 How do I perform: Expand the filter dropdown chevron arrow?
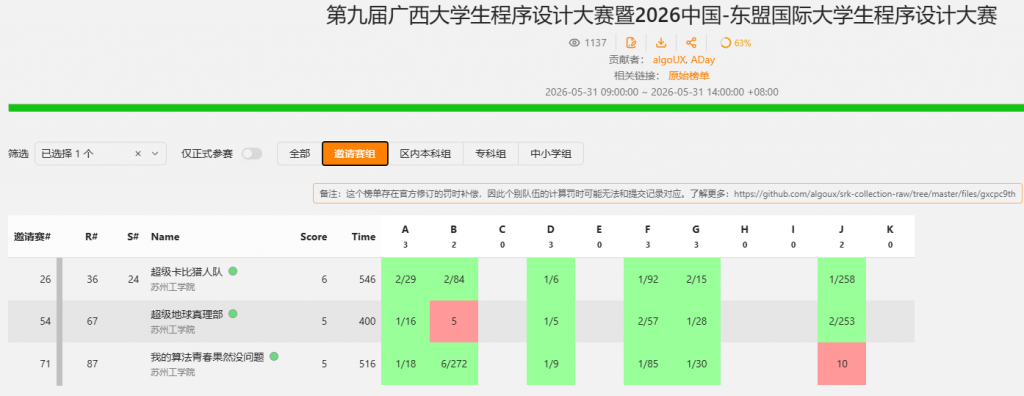pyautogui.click(x=155, y=154)
